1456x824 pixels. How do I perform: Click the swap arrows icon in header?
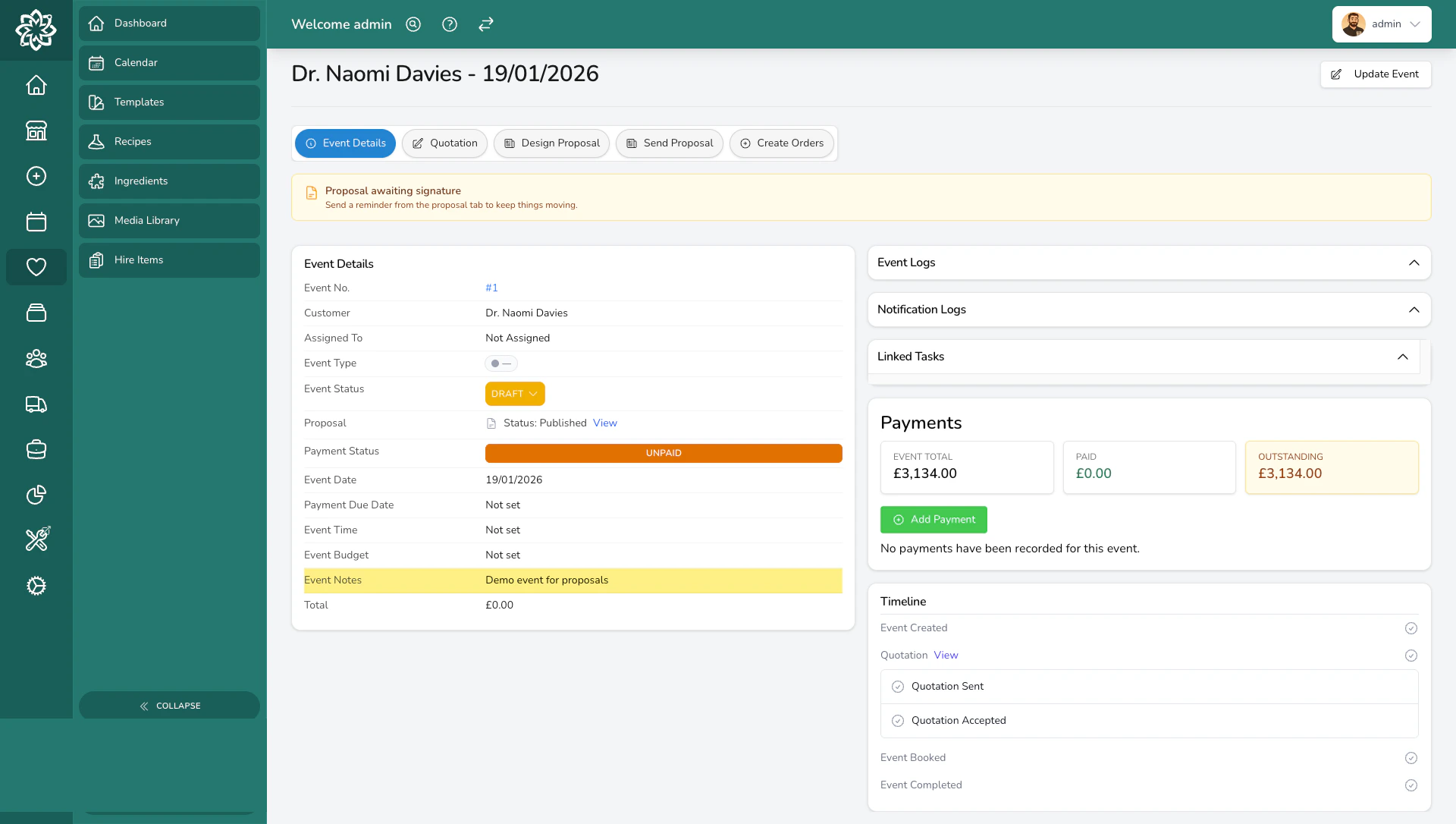click(x=486, y=24)
